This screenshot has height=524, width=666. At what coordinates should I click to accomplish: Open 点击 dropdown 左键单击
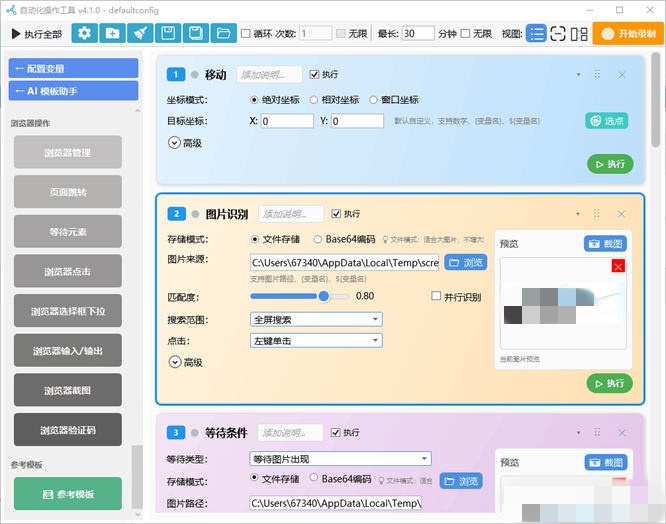[316, 341]
